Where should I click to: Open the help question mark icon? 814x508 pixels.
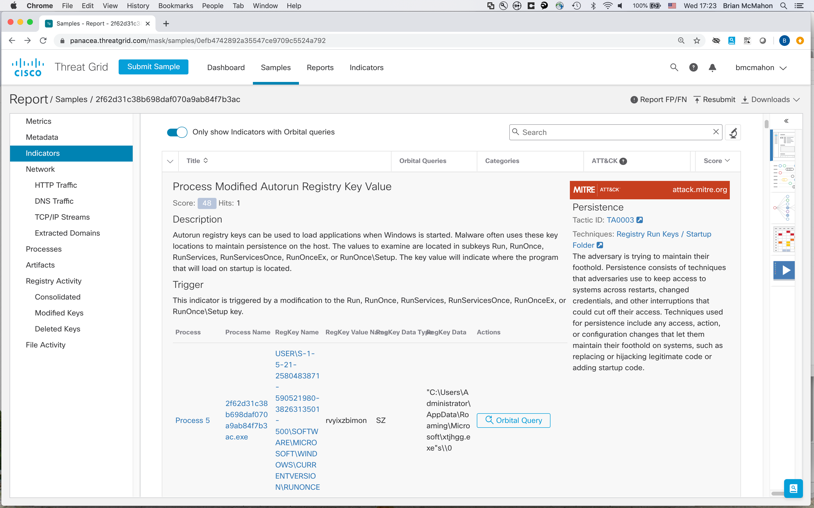[x=693, y=68]
